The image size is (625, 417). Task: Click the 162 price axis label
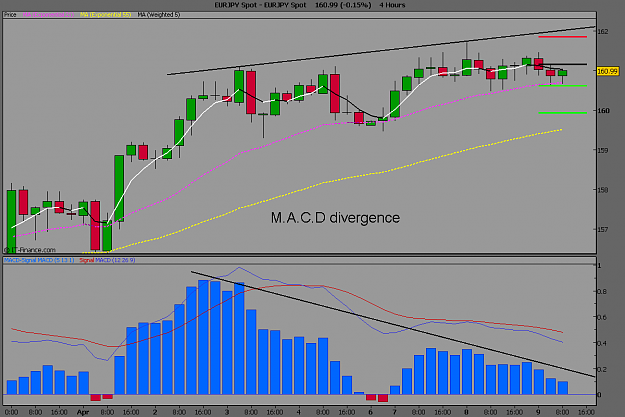tap(603, 31)
